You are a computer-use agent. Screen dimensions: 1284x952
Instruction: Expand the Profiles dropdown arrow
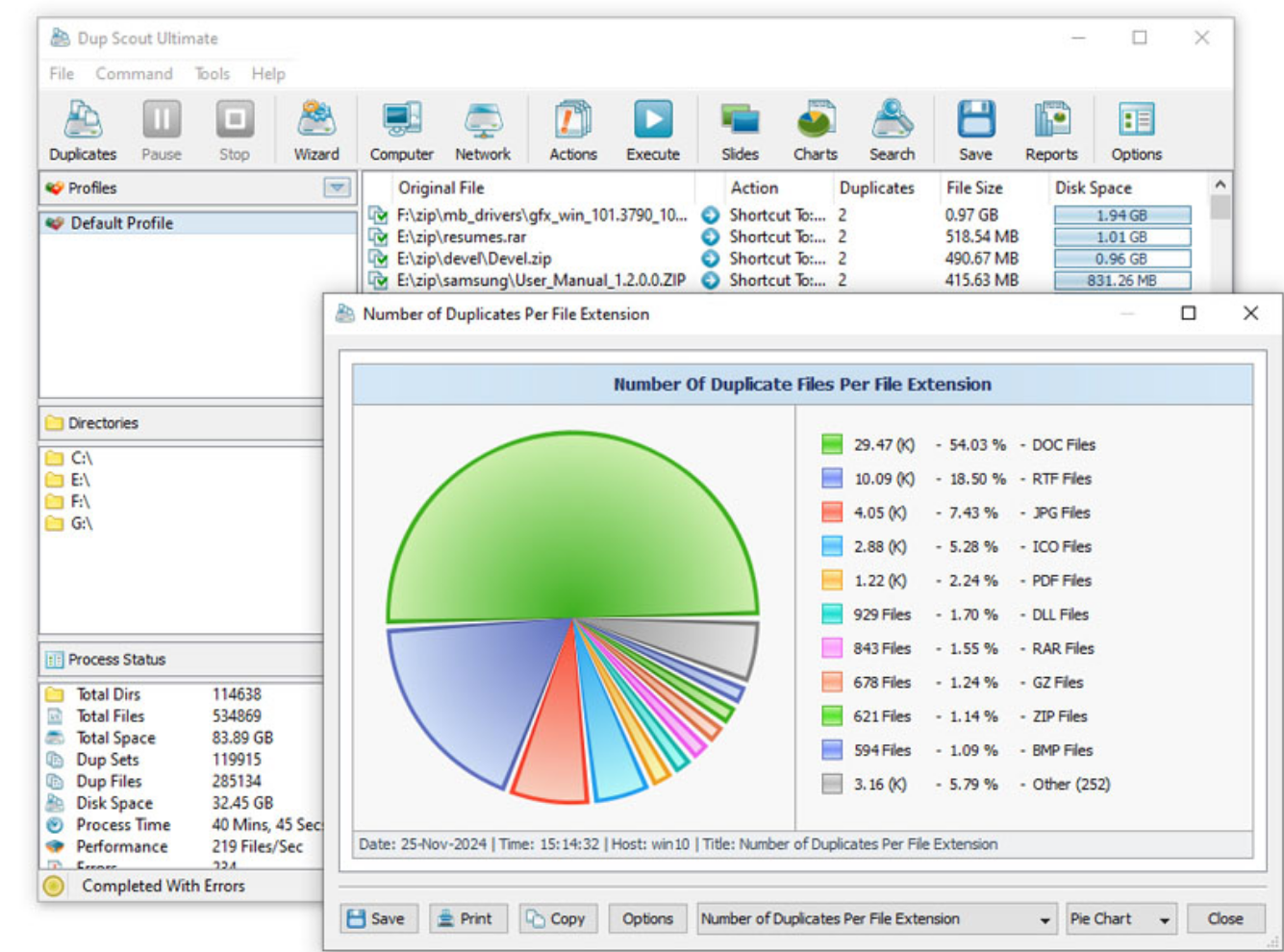click(x=337, y=188)
